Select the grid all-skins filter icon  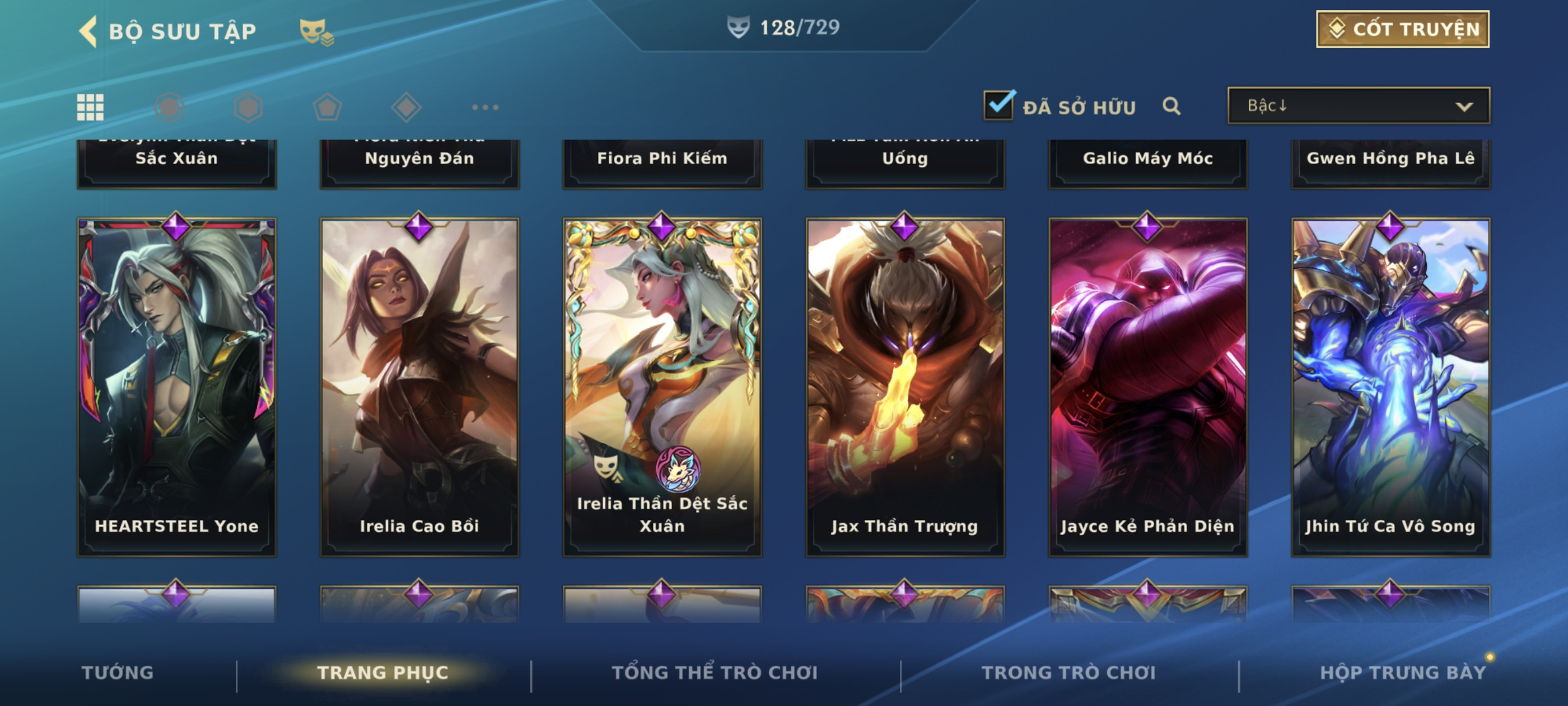(x=90, y=107)
